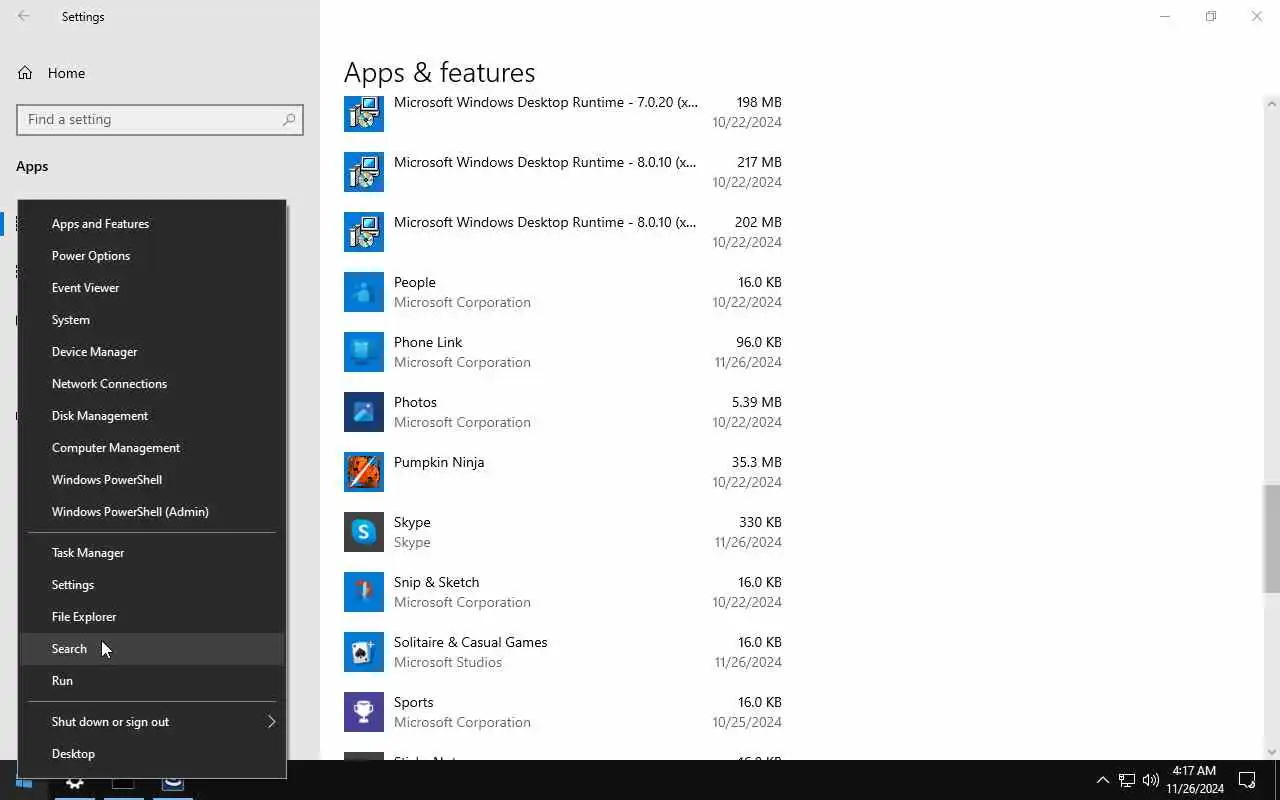Click icon of 202 MB Desktop Runtime 8.0.10
Image resolution: width=1280 pixels, height=800 pixels.
(364, 232)
